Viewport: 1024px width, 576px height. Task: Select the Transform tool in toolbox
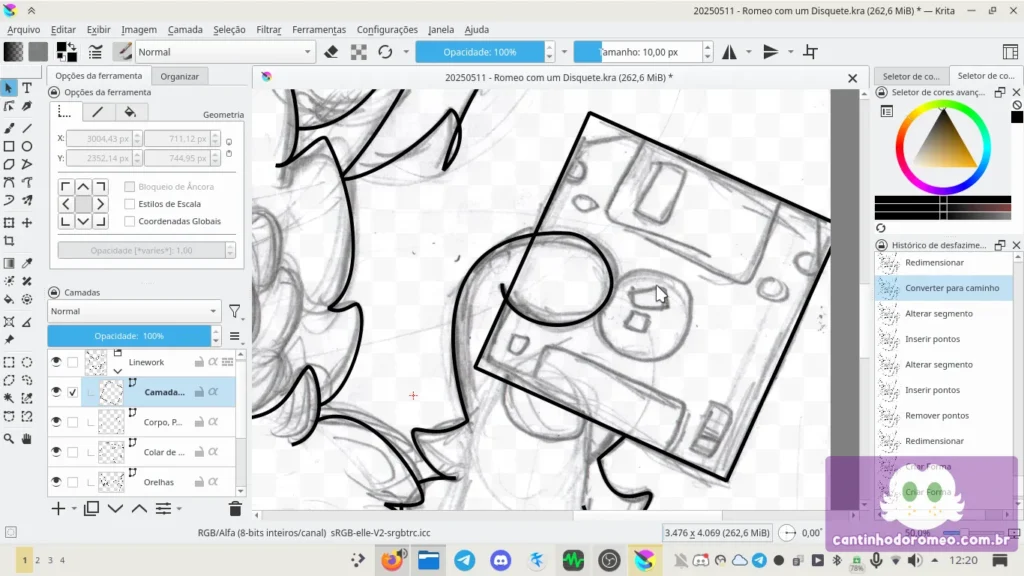coord(9,223)
